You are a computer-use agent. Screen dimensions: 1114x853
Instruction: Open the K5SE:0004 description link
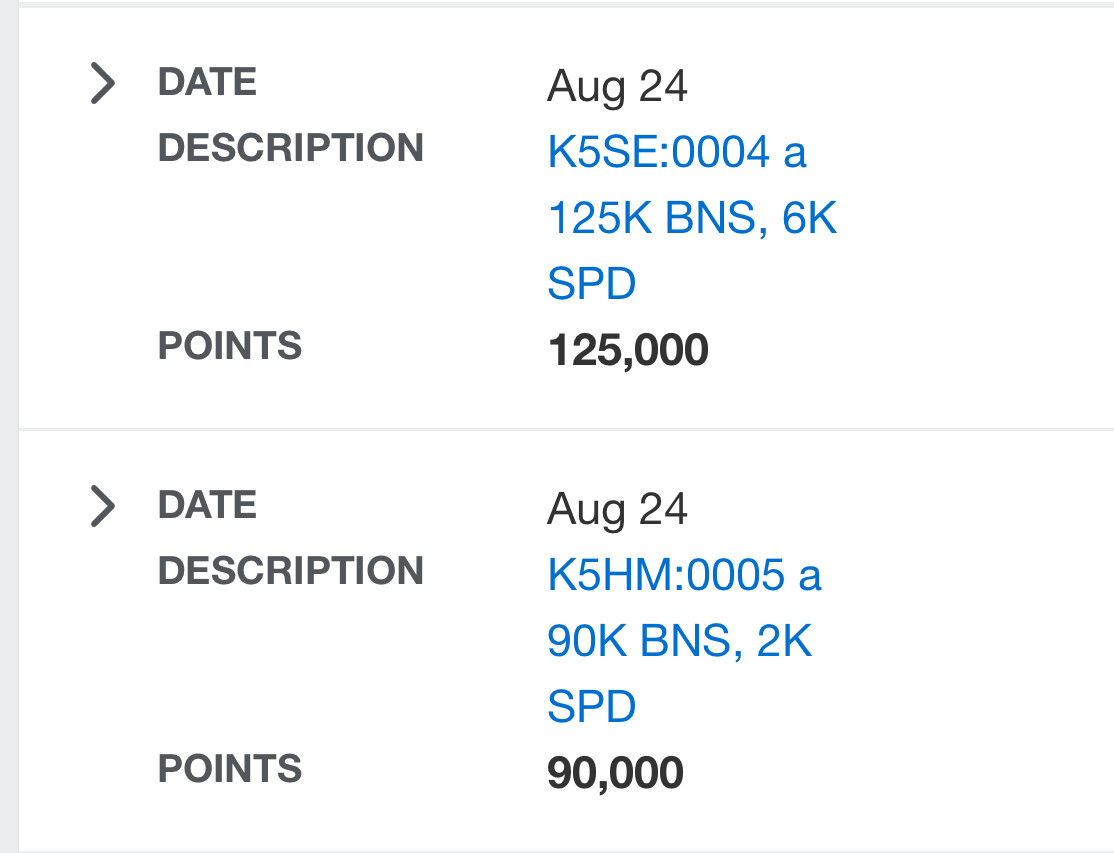676,153
